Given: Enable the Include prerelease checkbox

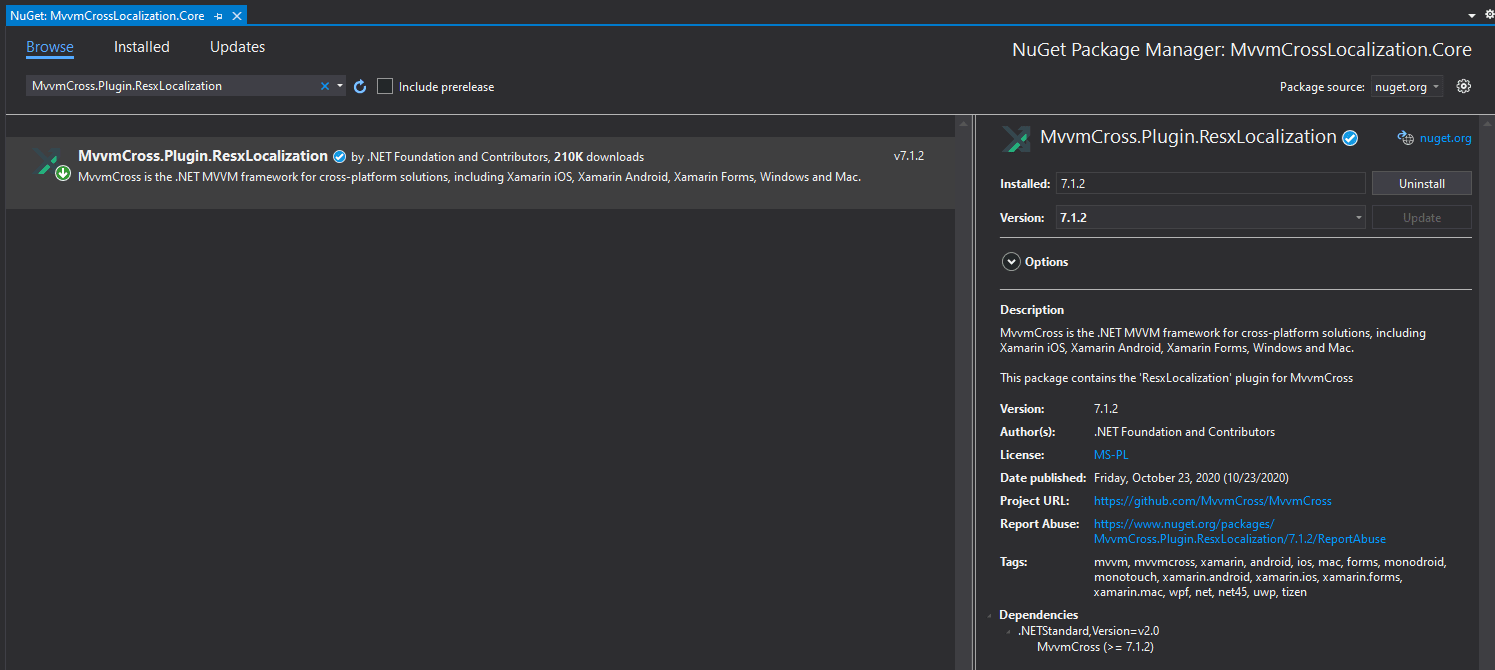Looking at the screenshot, I should click(x=385, y=86).
